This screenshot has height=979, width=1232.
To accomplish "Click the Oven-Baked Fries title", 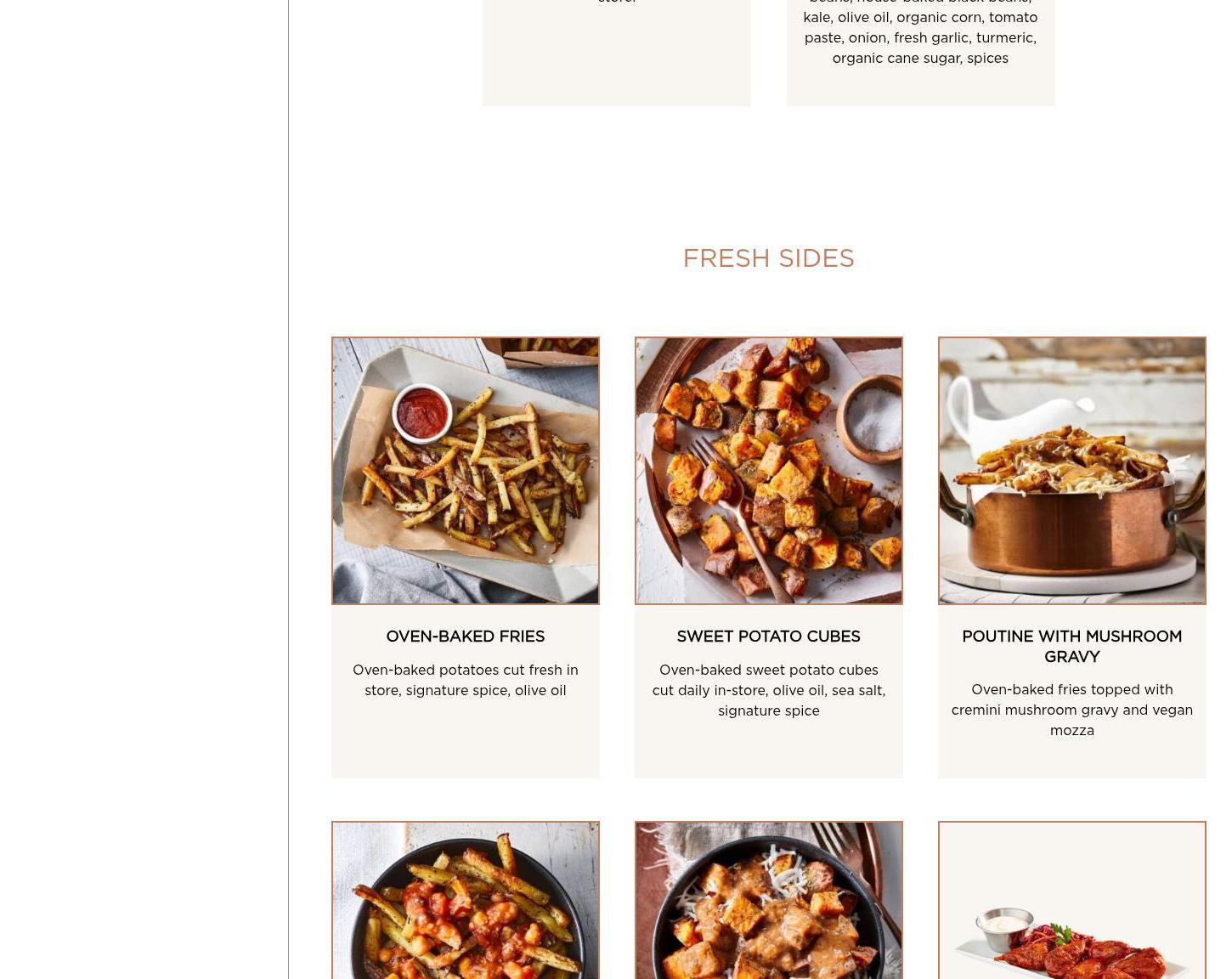I will pos(465,637).
